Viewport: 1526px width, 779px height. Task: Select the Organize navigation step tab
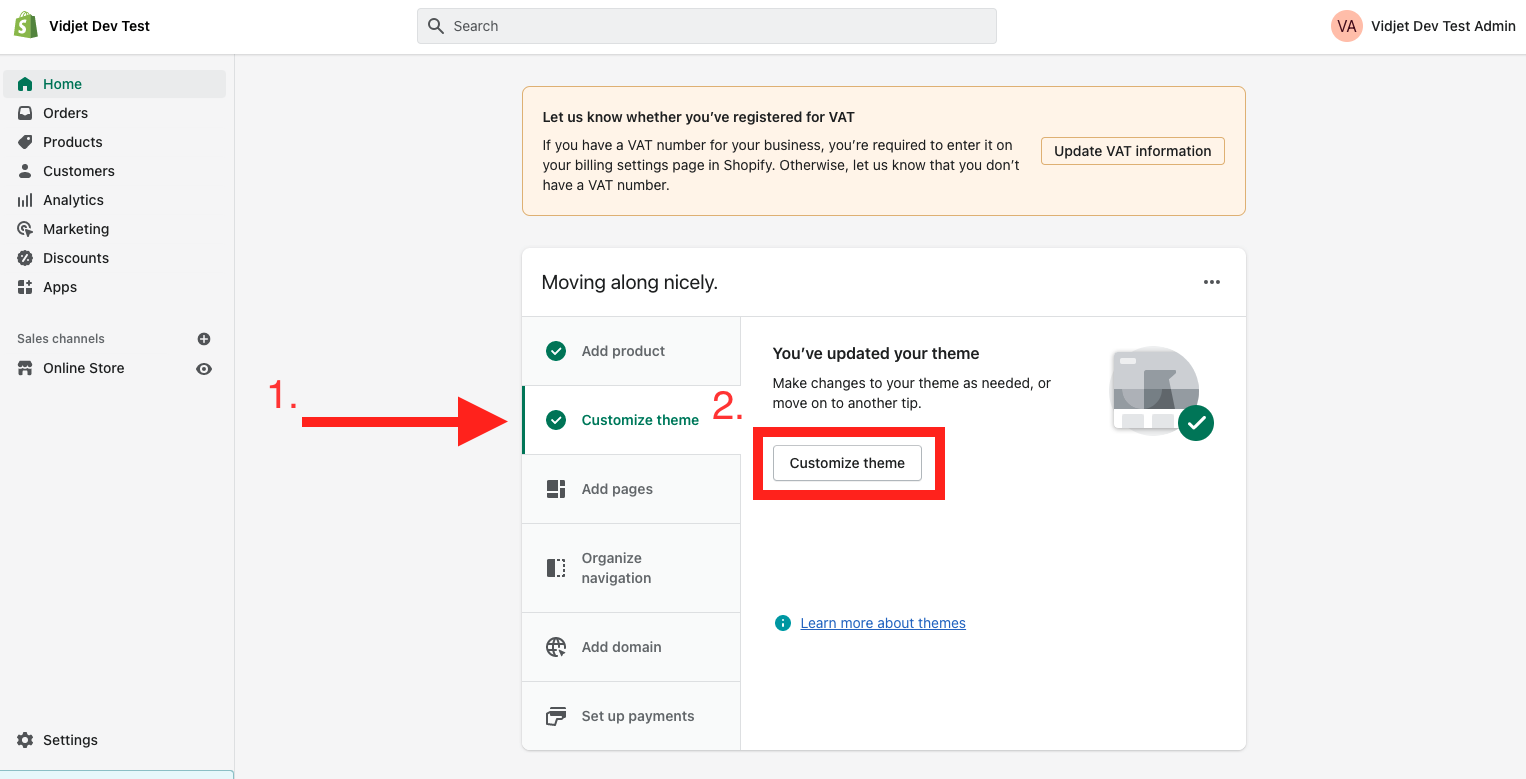click(631, 568)
